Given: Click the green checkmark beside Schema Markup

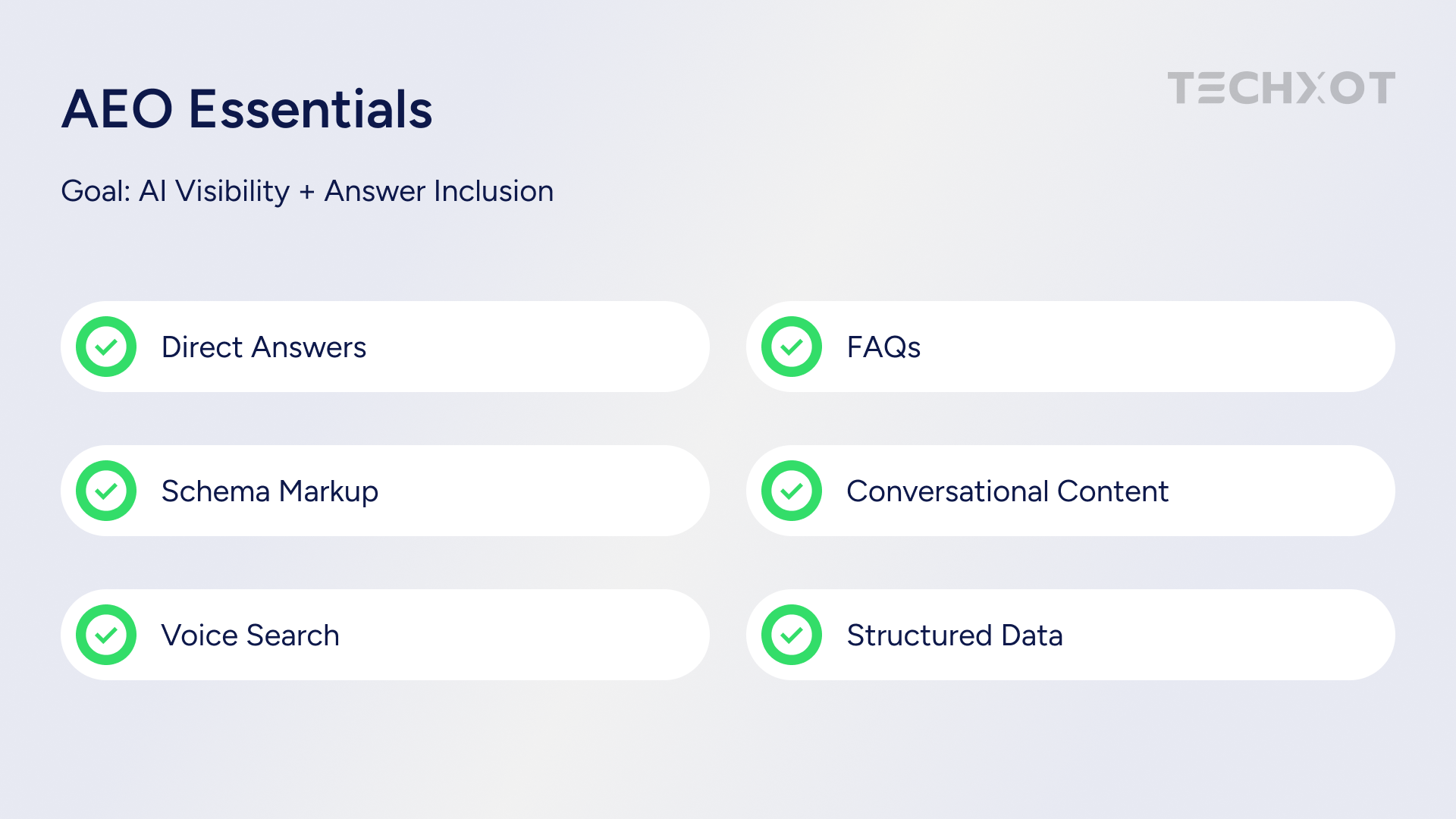Looking at the screenshot, I should click(106, 491).
